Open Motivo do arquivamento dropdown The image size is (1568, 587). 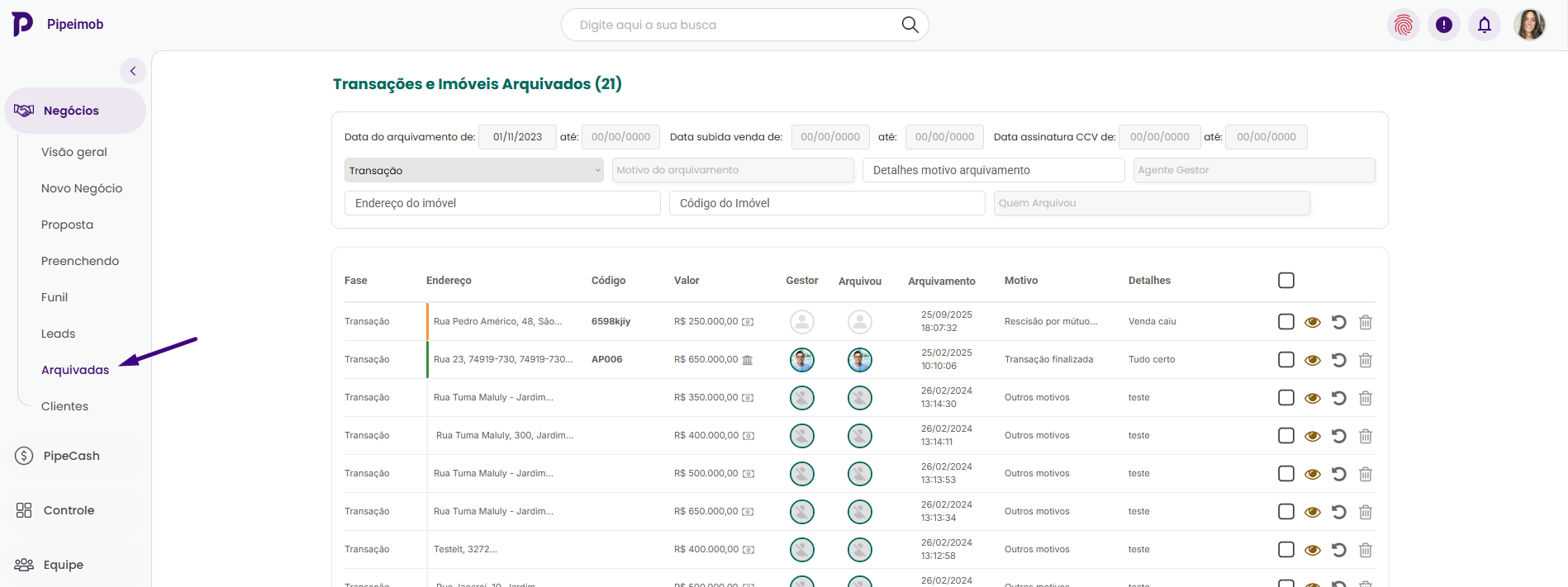pyautogui.click(x=732, y=170)
